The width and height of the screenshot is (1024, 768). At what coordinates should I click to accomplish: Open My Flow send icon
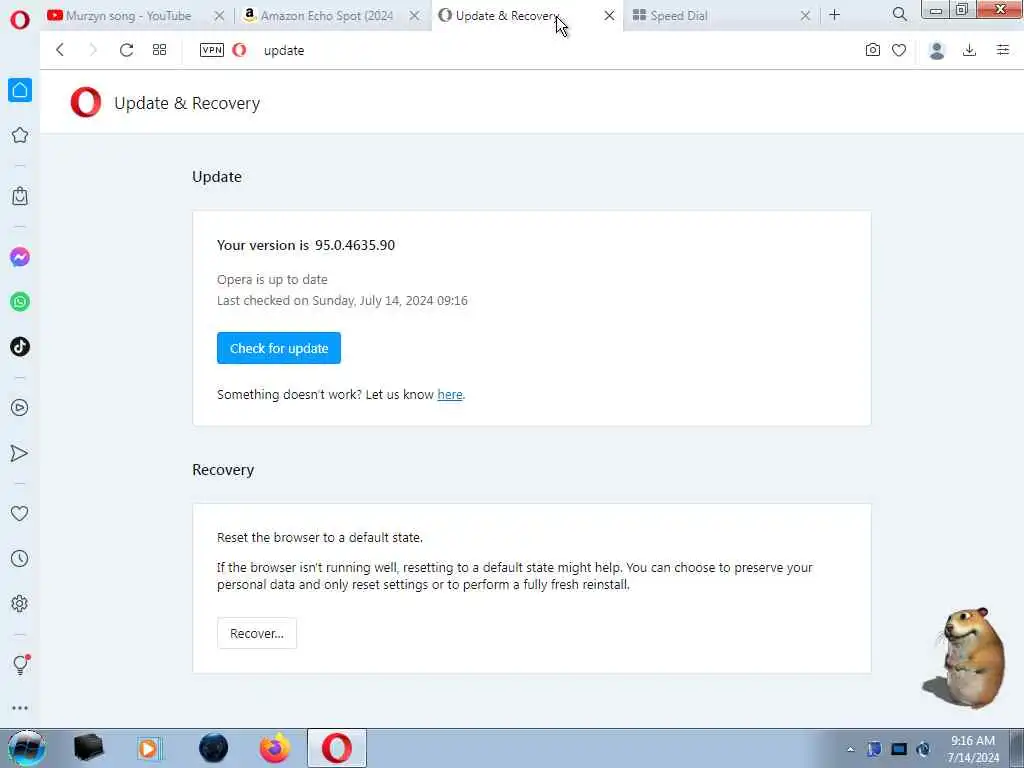pyautogui.click(x=20, y=453)
